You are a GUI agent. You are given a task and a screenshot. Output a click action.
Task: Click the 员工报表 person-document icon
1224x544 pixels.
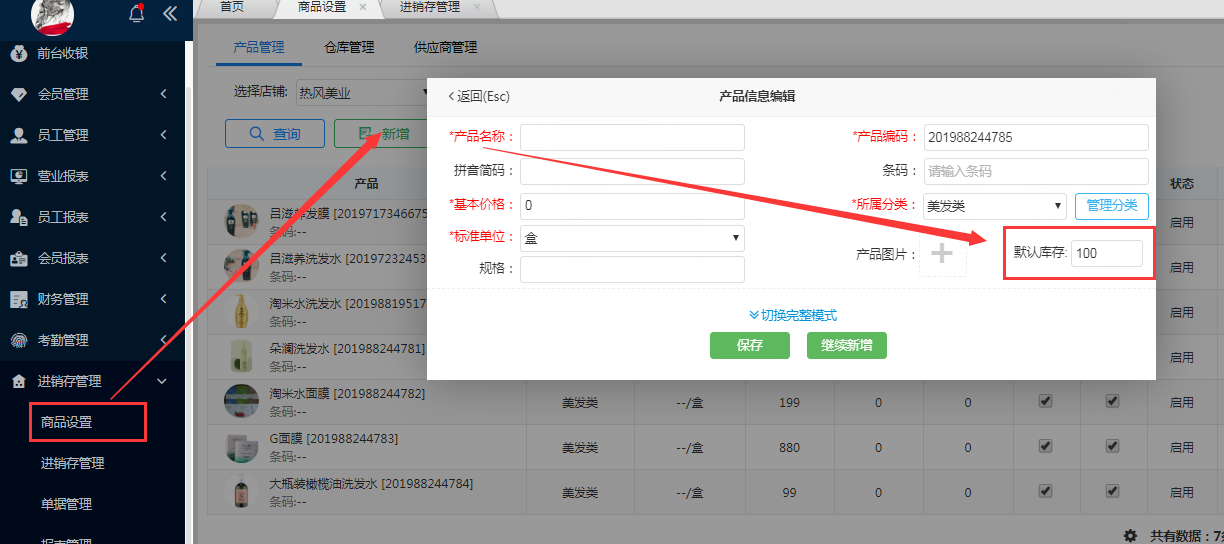pos(18,217)
